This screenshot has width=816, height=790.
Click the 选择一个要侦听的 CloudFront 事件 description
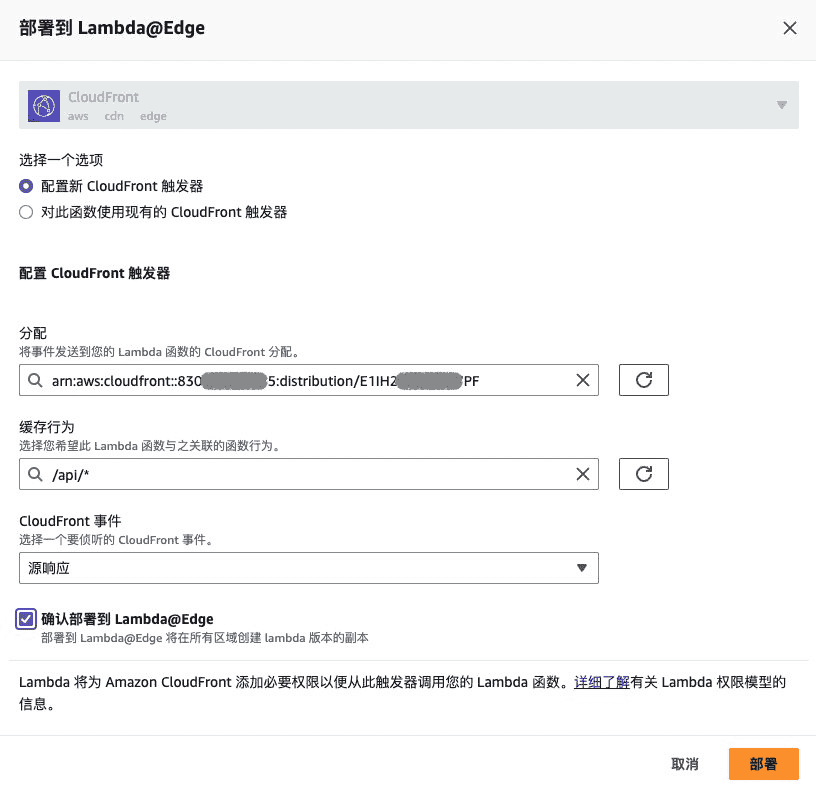[117, 540]
